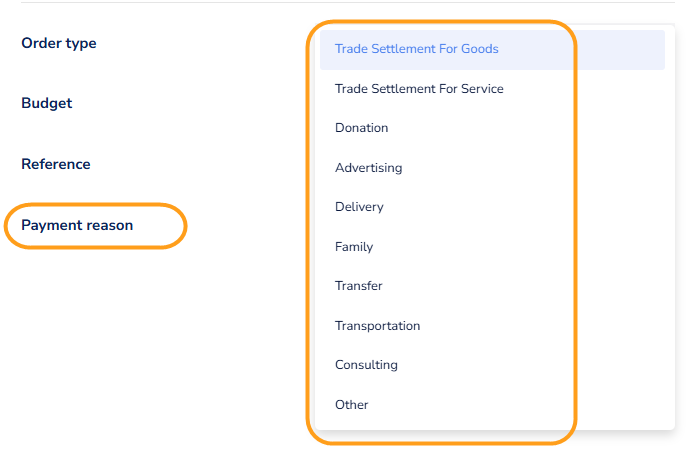Click the Order type label
The width and height of the screenshot is (698, 454).
click(59, 43)
